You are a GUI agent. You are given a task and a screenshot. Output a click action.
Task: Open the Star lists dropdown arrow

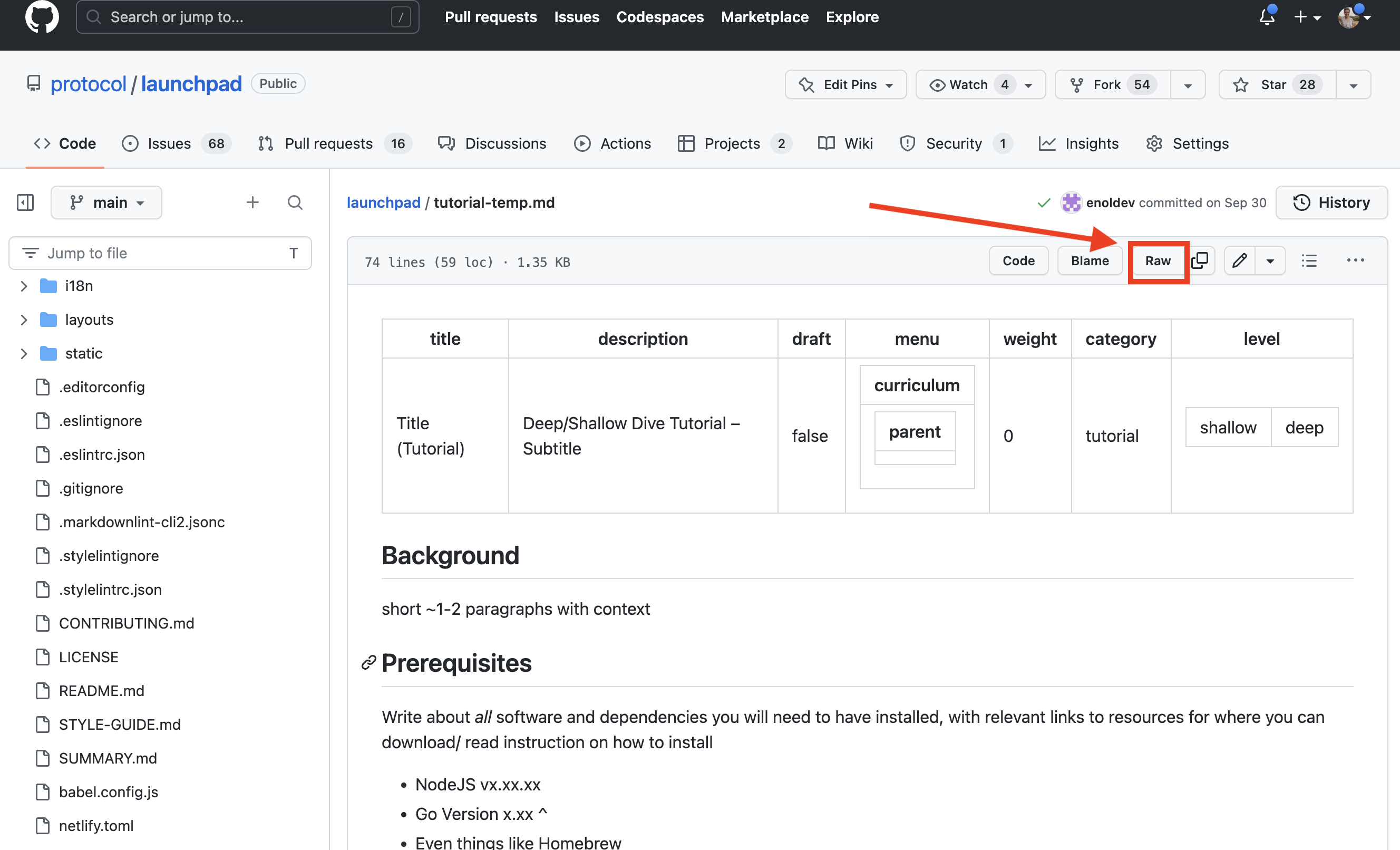pos(1353,85)
